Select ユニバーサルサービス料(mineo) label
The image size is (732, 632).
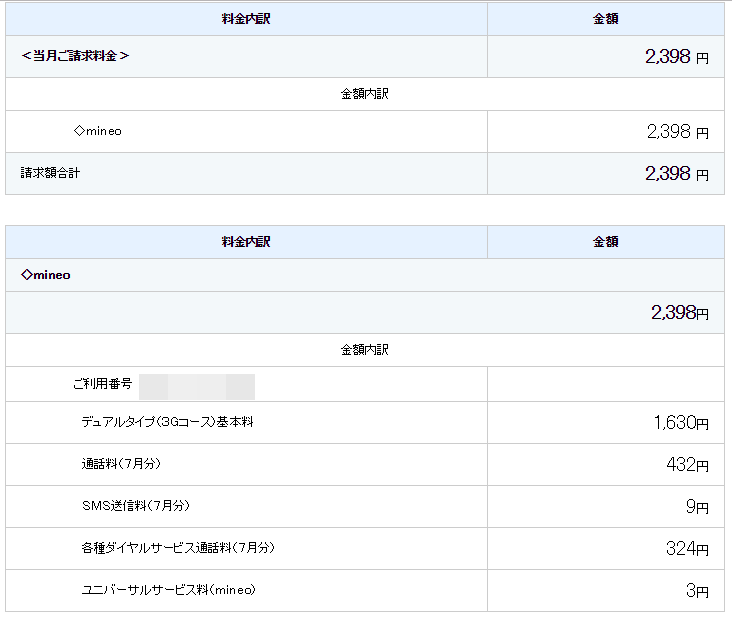(169, 590)
